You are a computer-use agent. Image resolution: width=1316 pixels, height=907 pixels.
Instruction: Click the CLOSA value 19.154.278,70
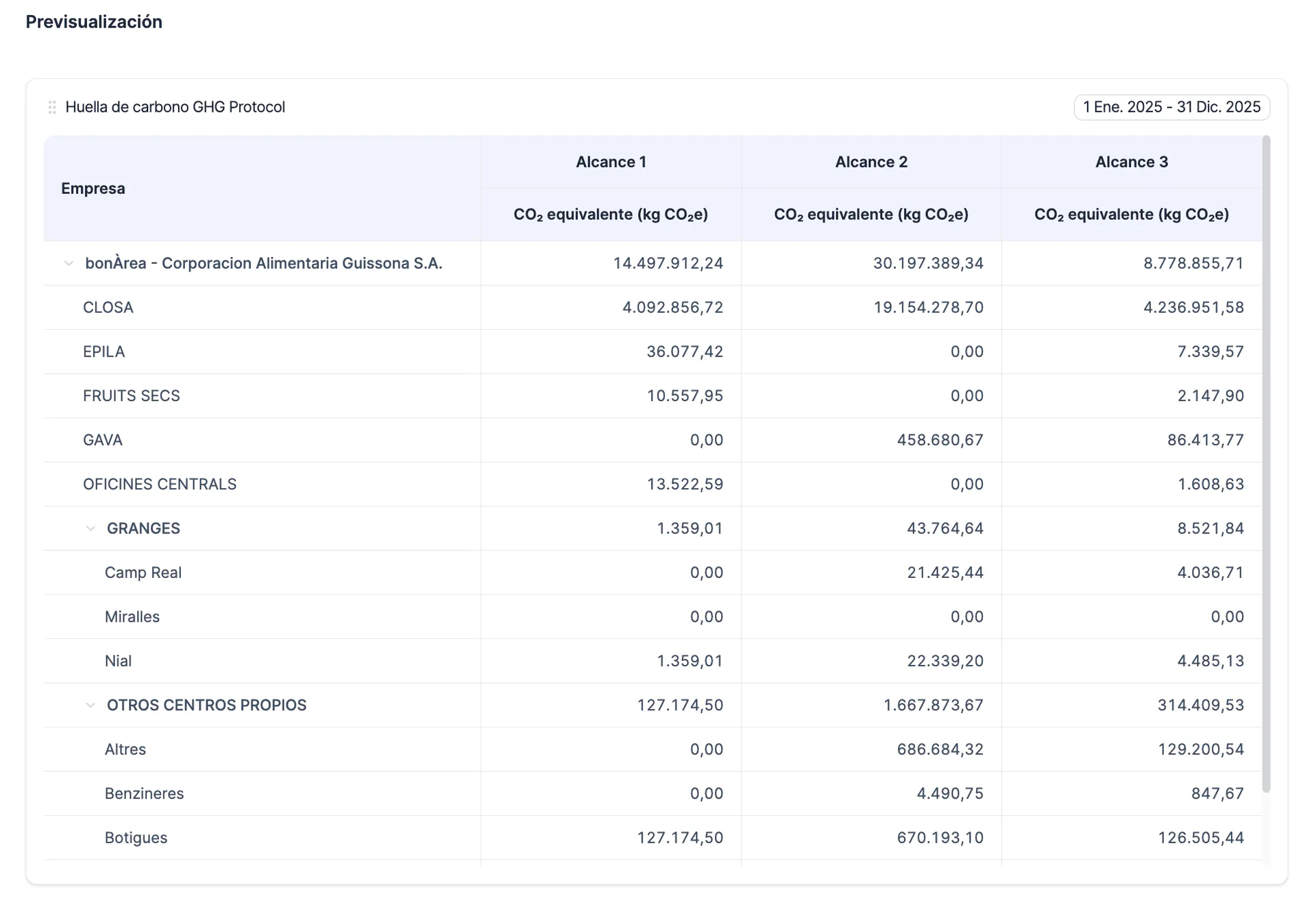929,307
